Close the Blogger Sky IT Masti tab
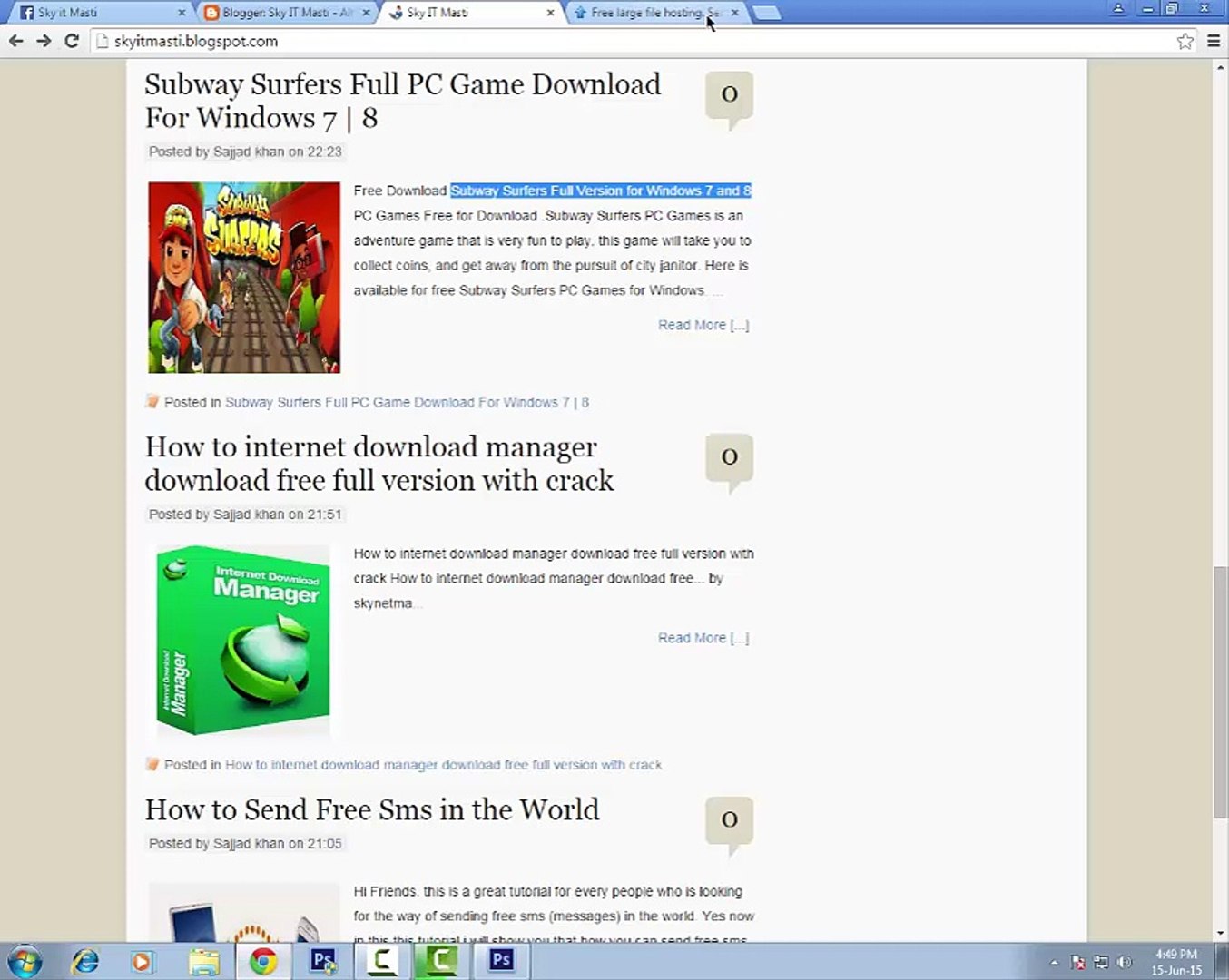The height and width of the screenshot is (980, 1229). pyautogui.click(x=366, y=13)
